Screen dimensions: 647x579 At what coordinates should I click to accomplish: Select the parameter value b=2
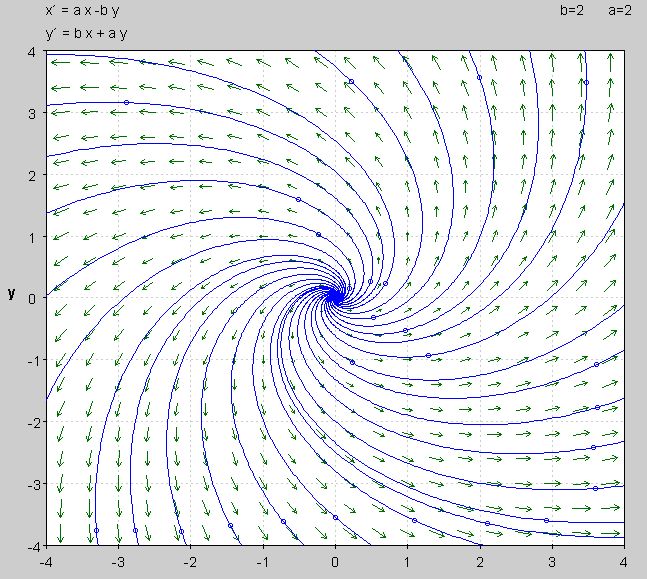point(571,10)
